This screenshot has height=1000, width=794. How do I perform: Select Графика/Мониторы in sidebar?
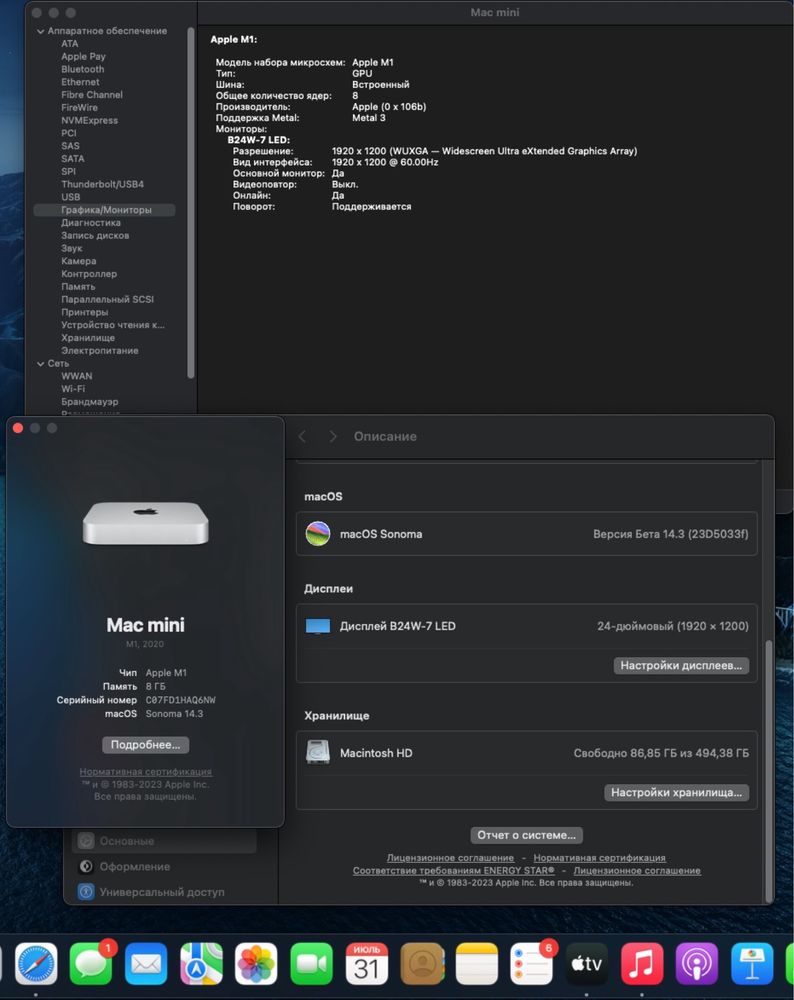point(105,210)
